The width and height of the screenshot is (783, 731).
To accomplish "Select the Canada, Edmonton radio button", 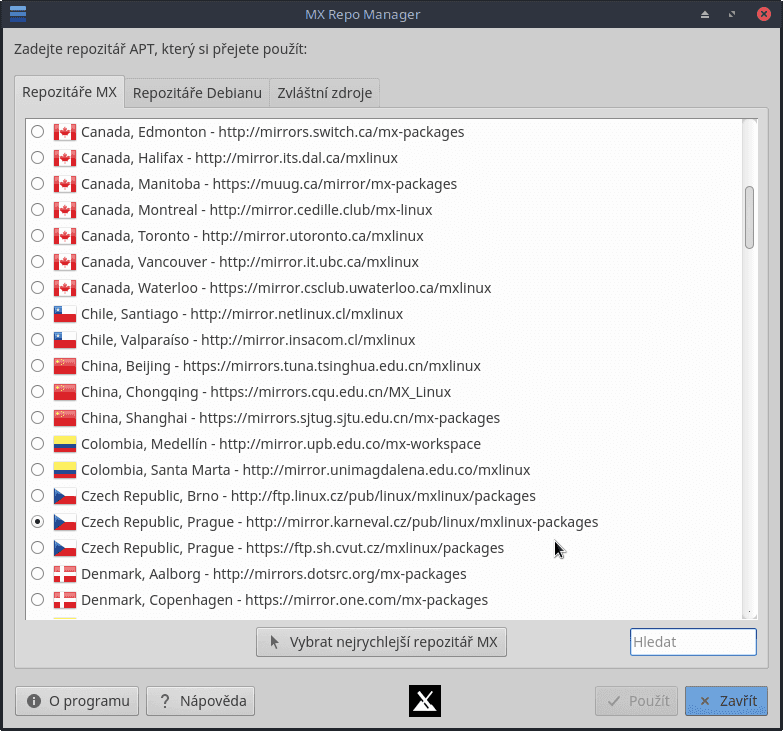I will (x=37, y=132).
